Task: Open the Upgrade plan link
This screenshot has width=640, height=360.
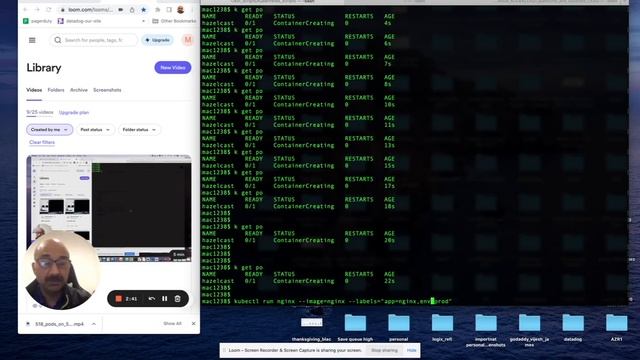Action: [74, 112]
